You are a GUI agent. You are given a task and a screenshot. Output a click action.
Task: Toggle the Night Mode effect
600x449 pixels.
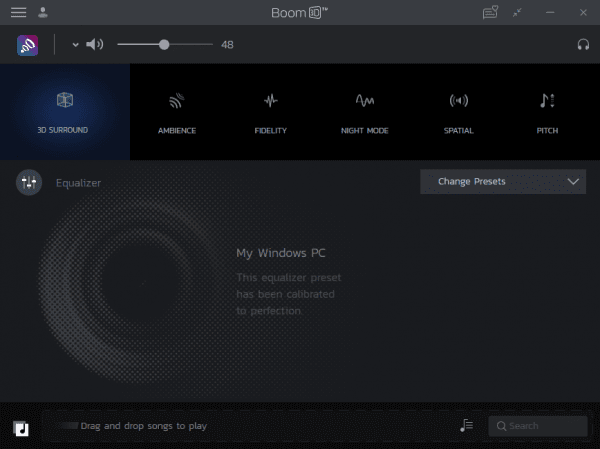click(365, 113)
